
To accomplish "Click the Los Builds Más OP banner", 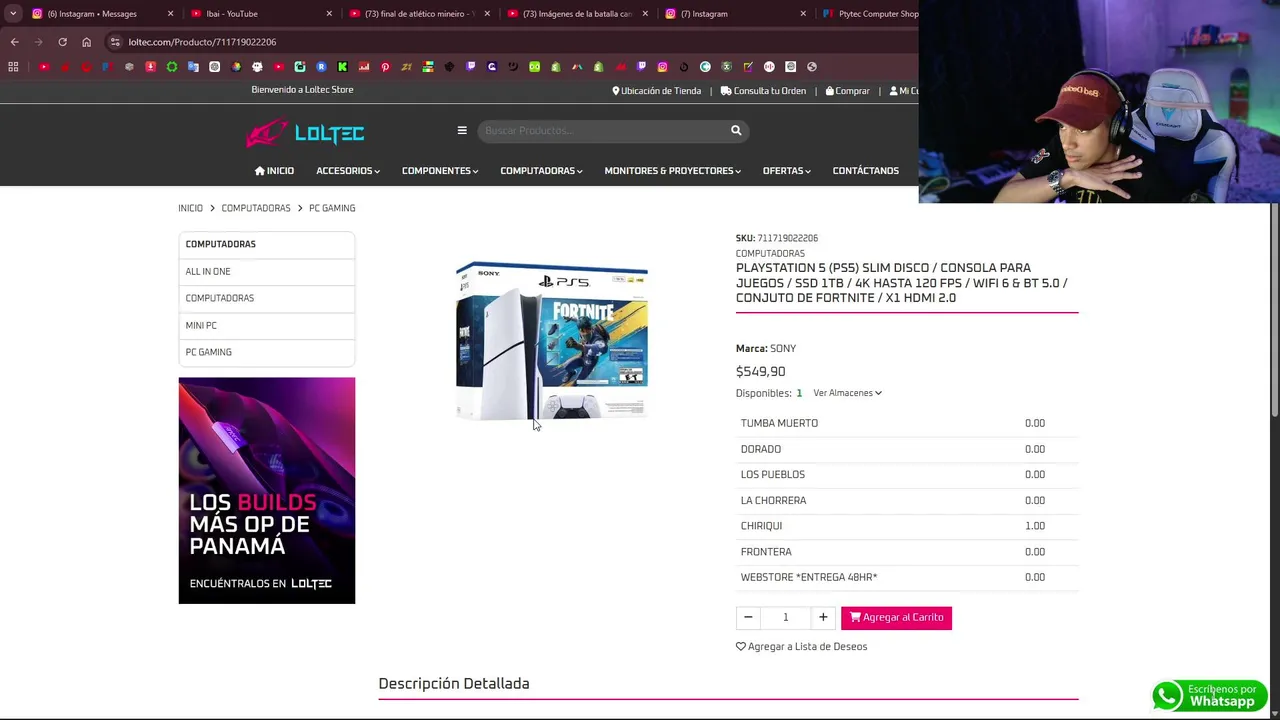I will coord(267,490).
